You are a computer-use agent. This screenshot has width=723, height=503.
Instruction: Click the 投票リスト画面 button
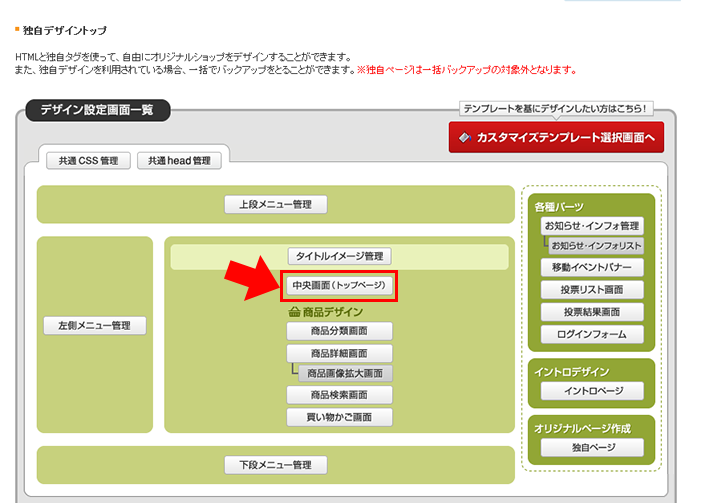(x=591, y=290)
